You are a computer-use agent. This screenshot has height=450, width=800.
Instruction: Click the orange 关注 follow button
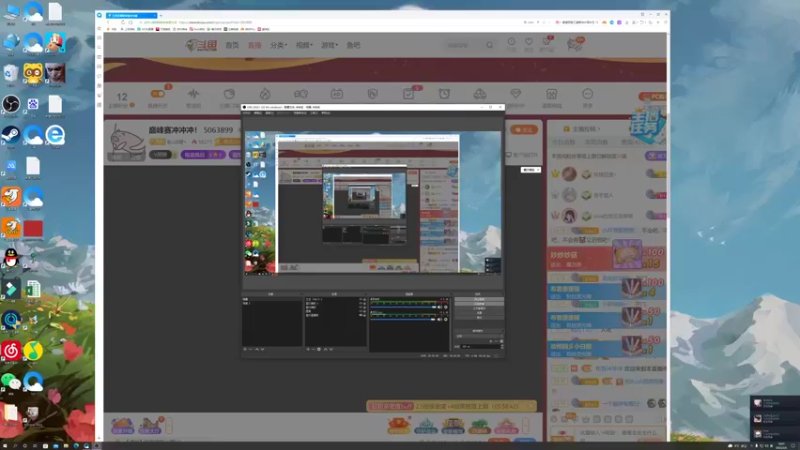click(524, 130)
